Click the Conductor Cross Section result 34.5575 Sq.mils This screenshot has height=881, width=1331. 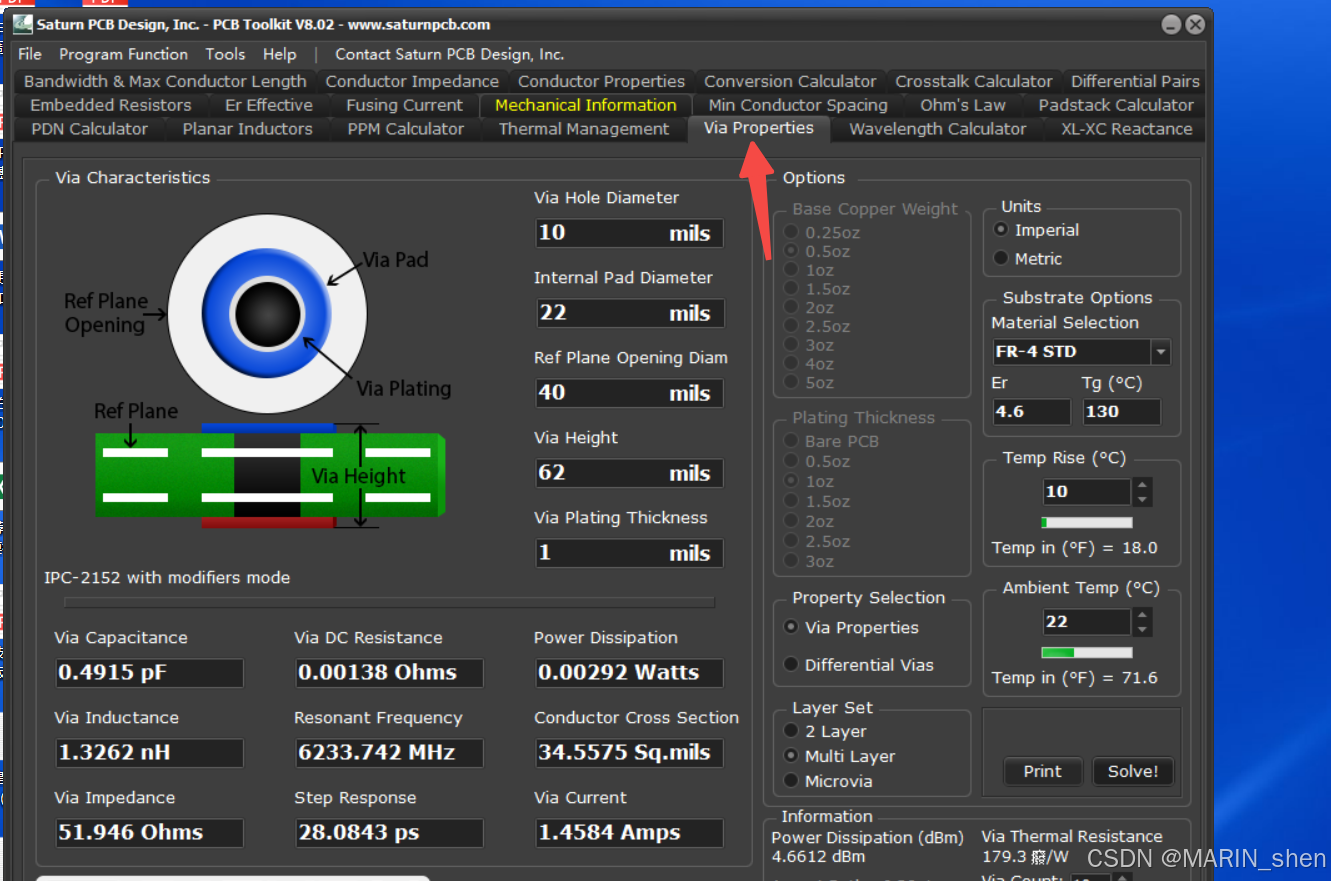[x=629, y=753]
